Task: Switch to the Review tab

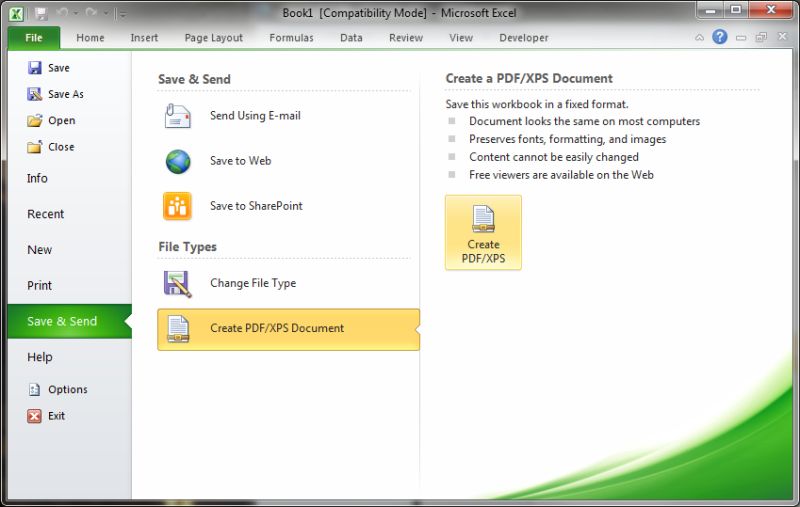Action: pyautogui.click(x=406, y=38)
